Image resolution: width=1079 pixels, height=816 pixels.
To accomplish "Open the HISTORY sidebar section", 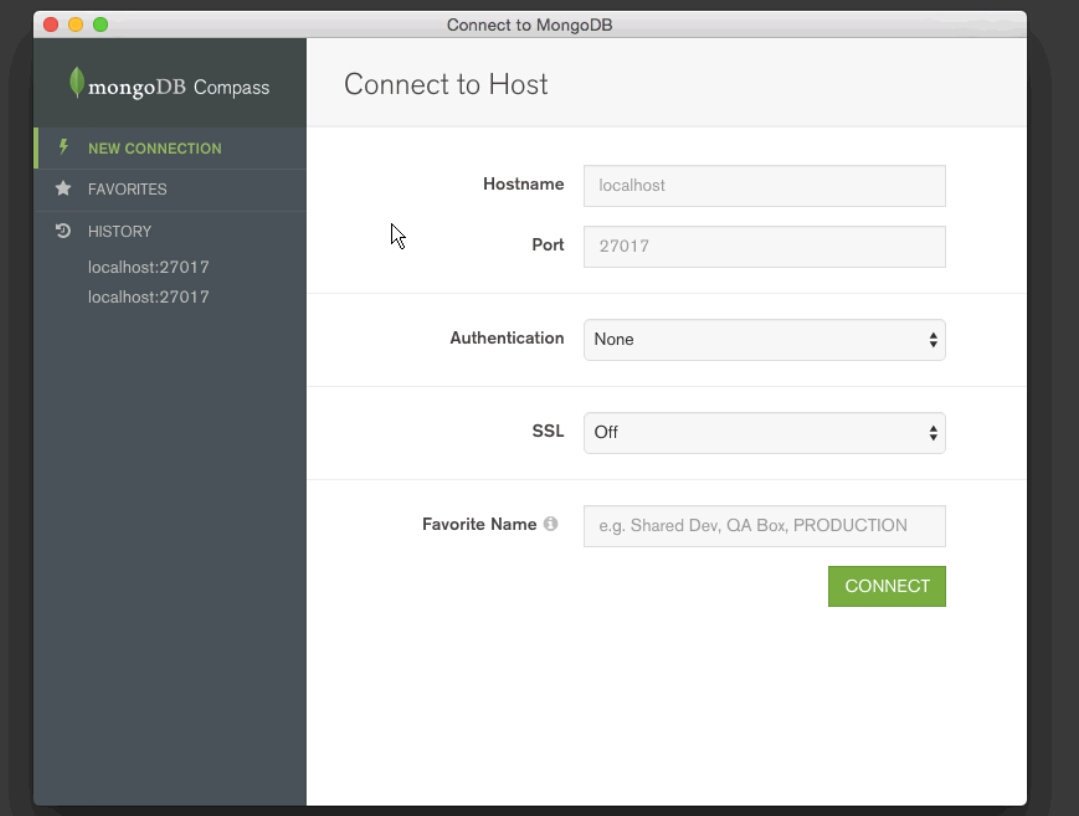I will (170, 231).
